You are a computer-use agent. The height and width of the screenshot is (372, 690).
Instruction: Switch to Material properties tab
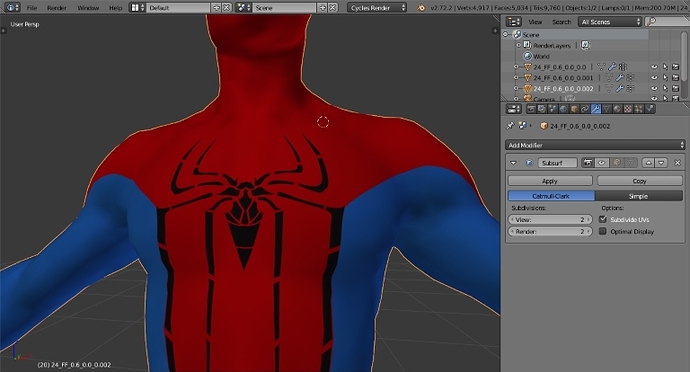pos(617,109)
